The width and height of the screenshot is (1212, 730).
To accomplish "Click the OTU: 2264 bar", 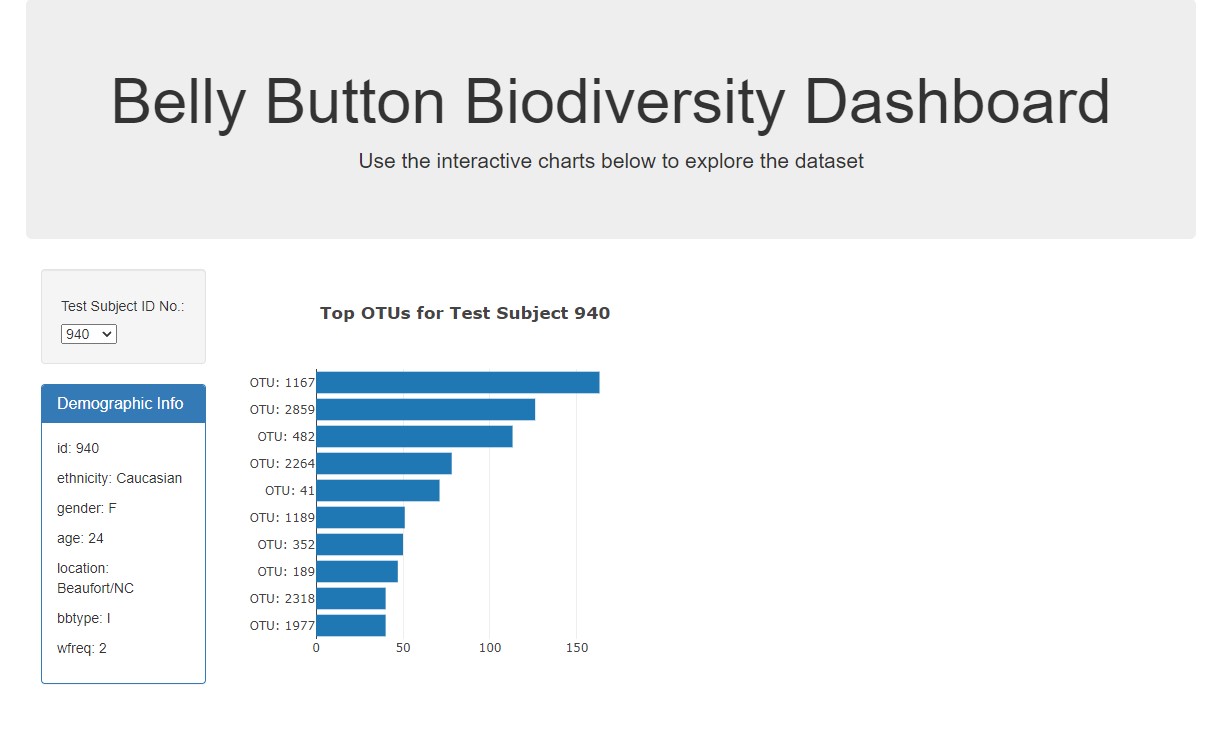I will [384, 463].
